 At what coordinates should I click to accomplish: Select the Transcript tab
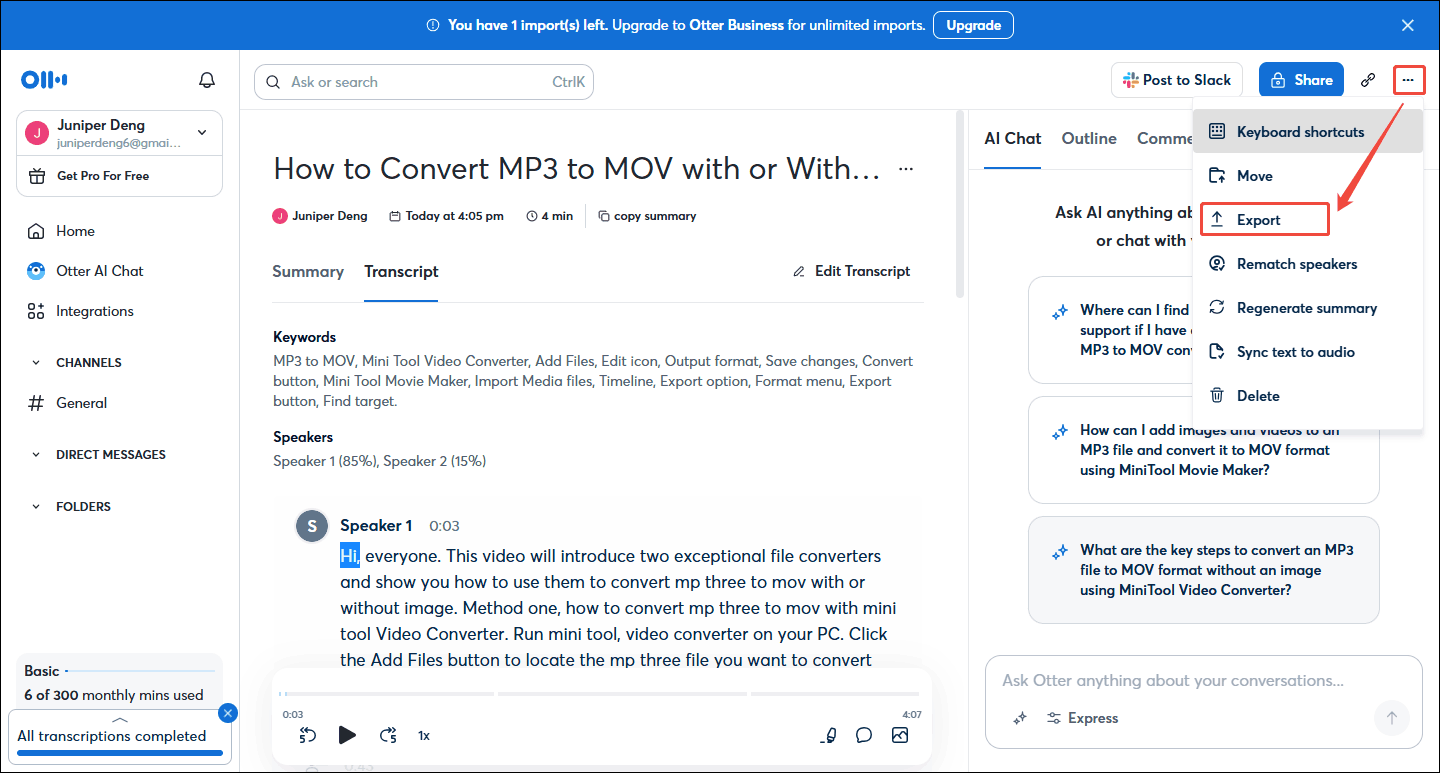coord(401,272)
